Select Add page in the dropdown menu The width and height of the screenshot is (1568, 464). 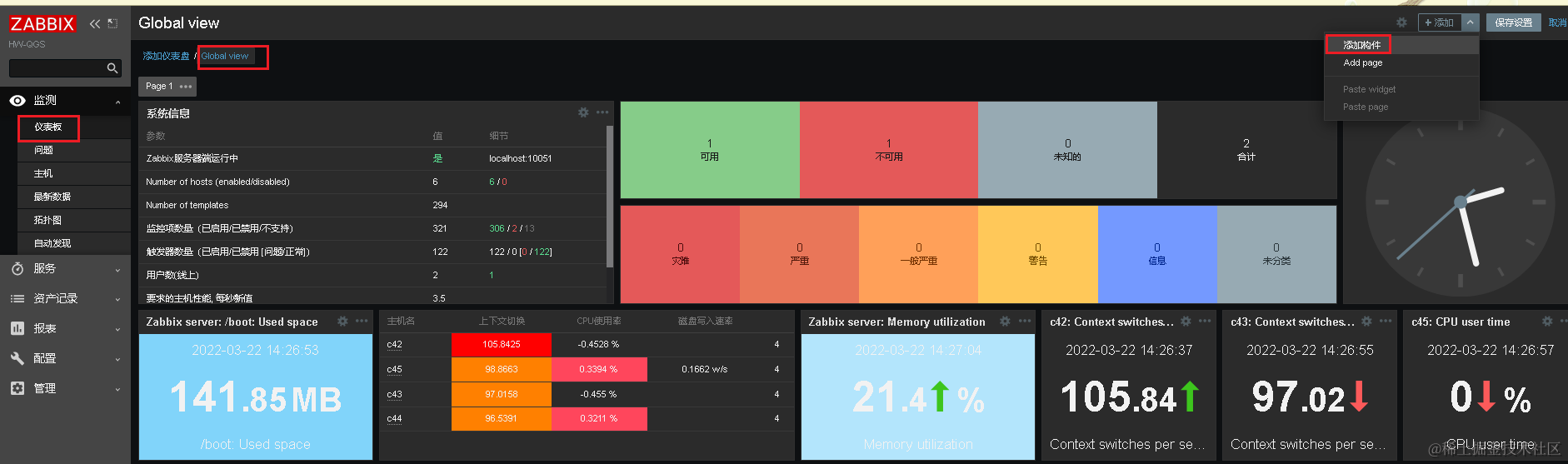(x=1401, y=62)
